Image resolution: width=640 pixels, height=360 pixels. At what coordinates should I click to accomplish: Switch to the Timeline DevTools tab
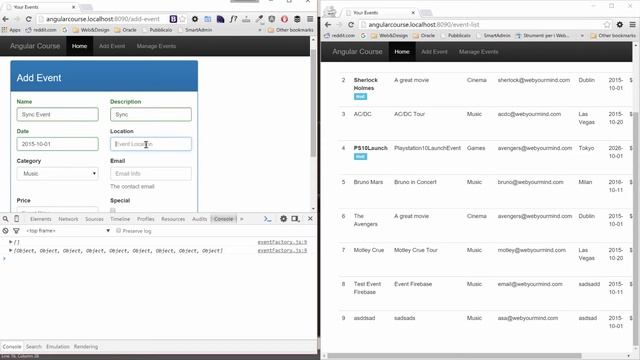point(120,219)
